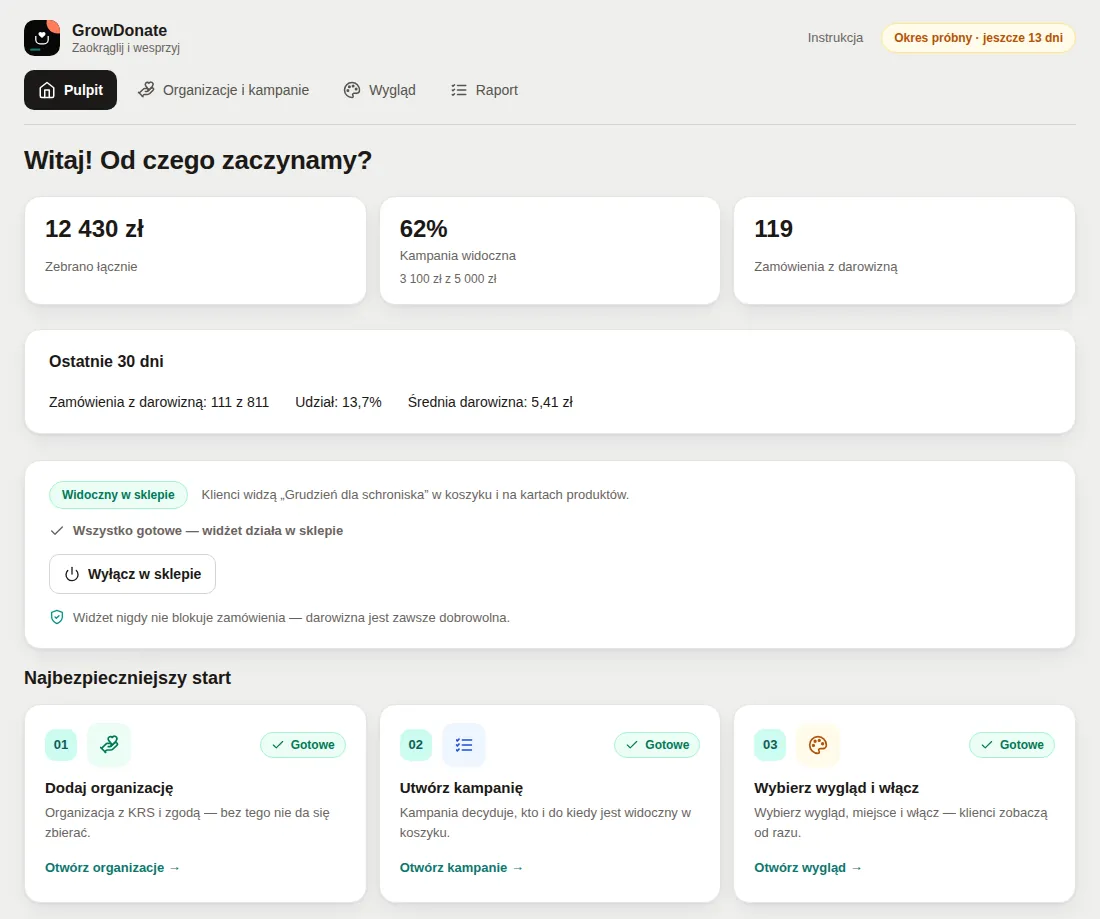The height and width of the screenshot is (919, 1100).
Task: Click the Gotowe badge on Wybierz wygląd i włącz
Action: tap(1012, 745)
